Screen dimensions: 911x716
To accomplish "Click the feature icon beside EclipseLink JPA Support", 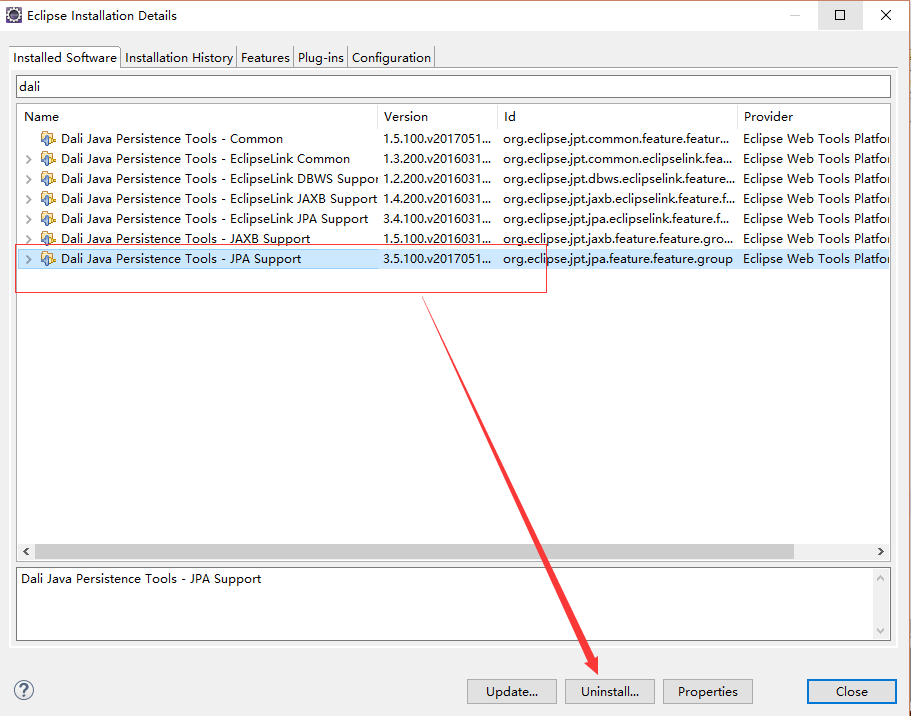I will 48,219.
